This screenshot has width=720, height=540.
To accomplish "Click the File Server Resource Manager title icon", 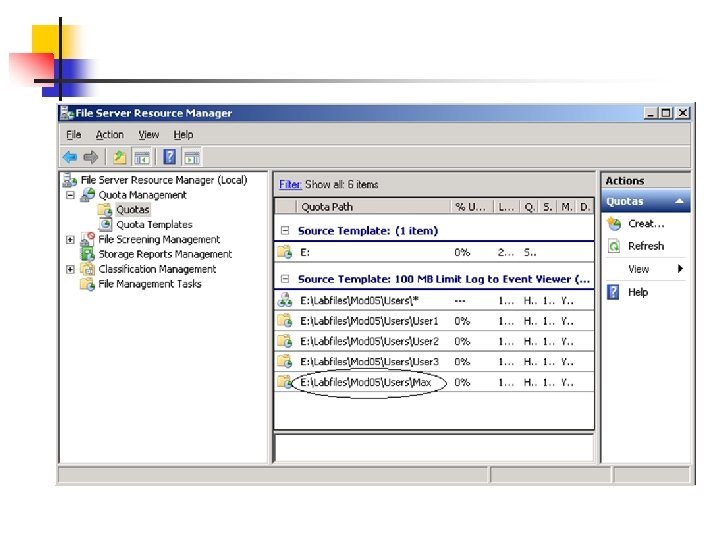I will (x=68, y=113).
